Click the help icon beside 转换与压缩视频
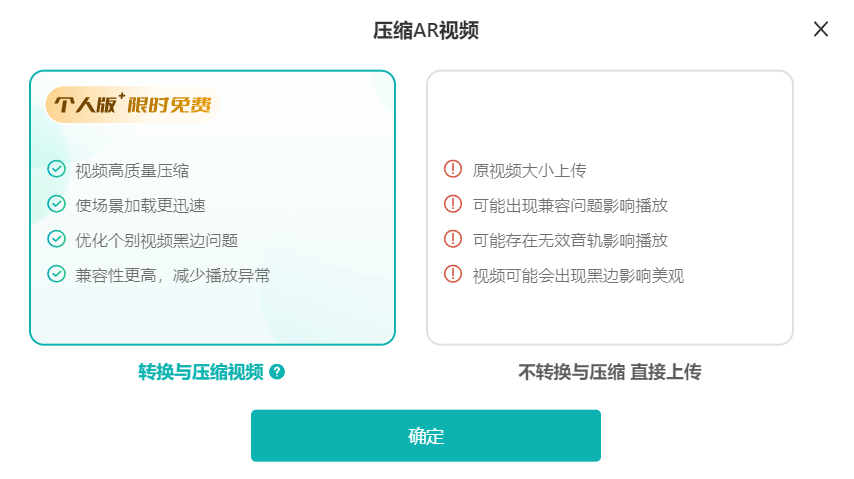This screenshot has height=479, width=854. [277, 372]
